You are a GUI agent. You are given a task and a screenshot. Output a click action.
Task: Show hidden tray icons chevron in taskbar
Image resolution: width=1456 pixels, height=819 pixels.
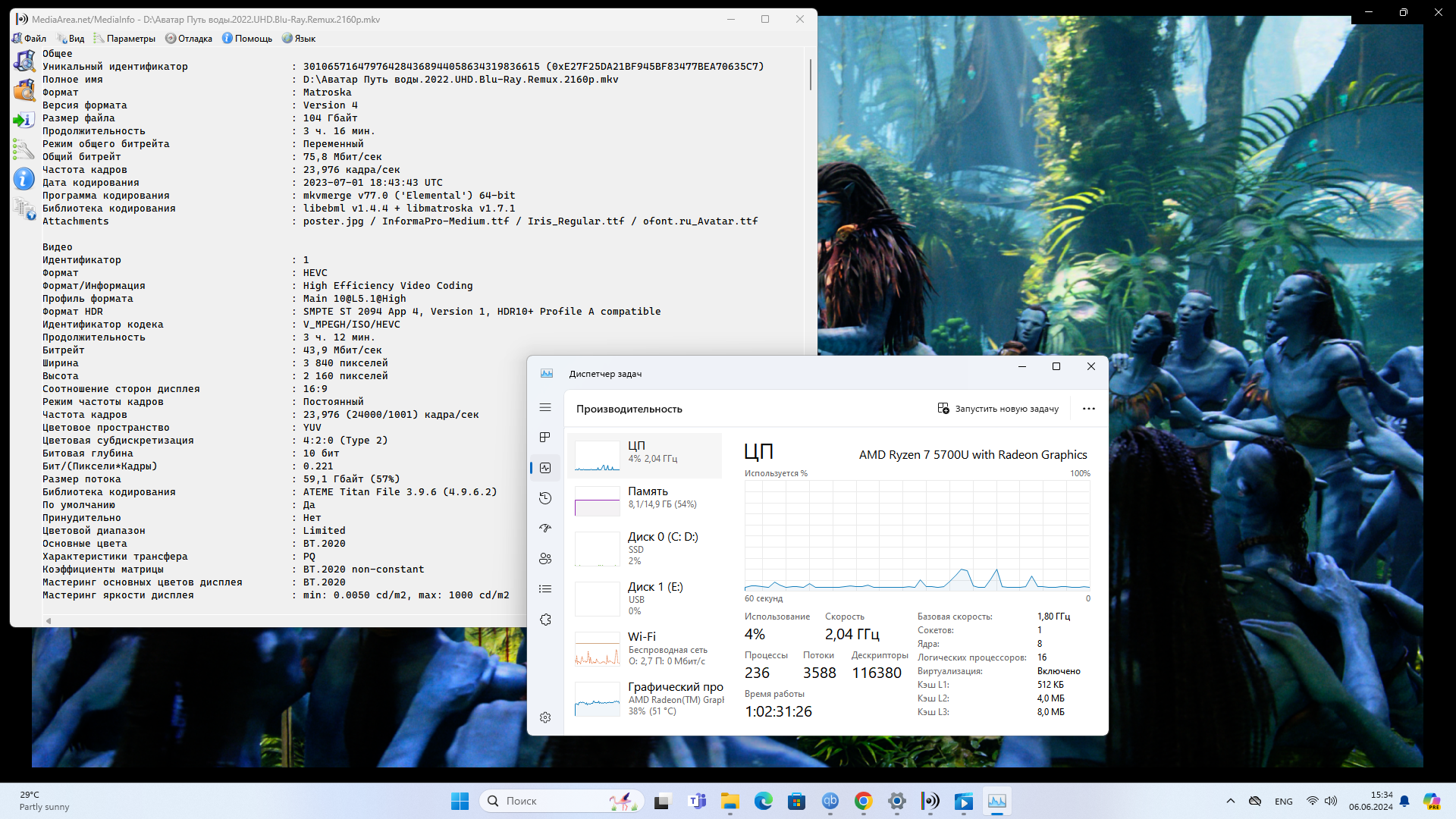click(x=1231, y=801)
